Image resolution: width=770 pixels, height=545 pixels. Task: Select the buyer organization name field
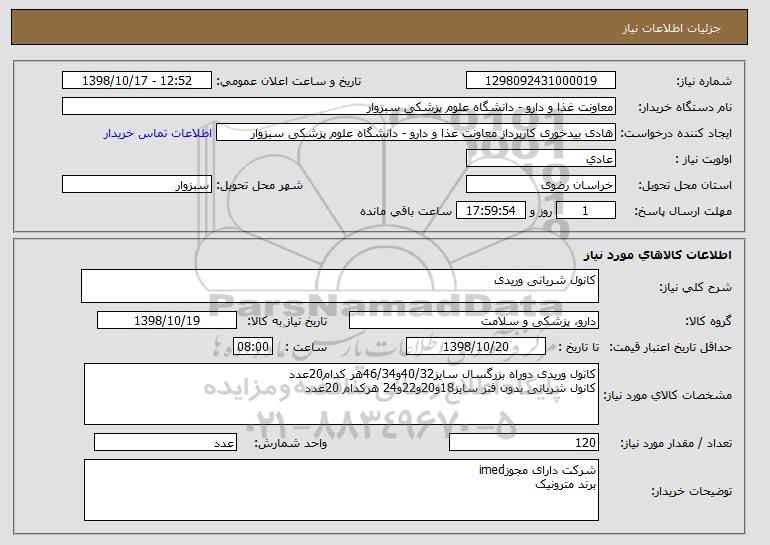(x=339, y=107)
